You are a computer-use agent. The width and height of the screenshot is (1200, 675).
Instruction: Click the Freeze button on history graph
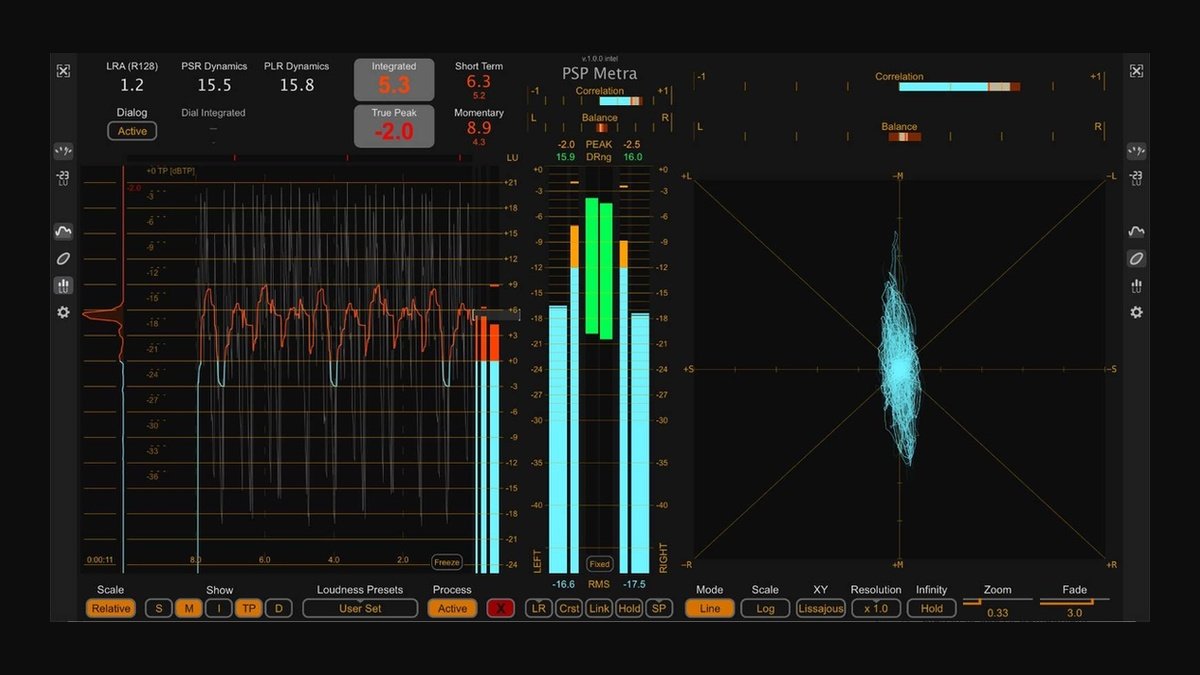click(447, 562)
